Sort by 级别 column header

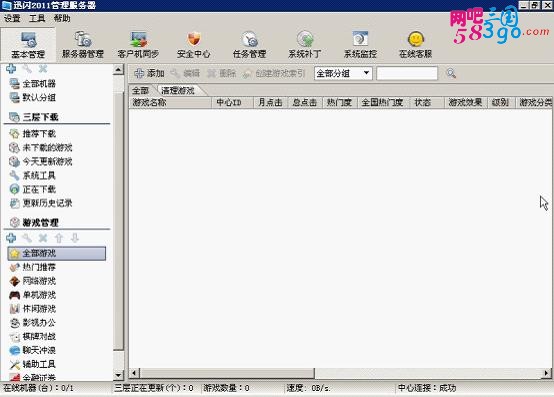tap(501, 103)
